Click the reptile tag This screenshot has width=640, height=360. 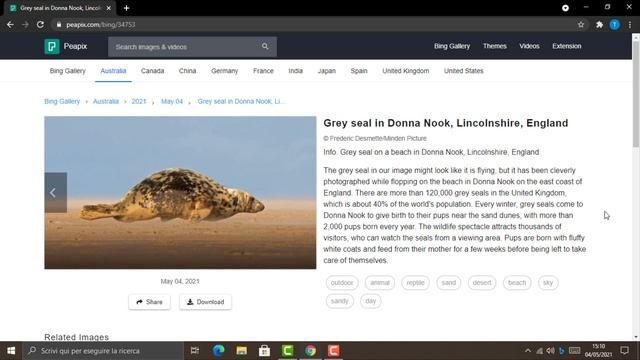416,282
